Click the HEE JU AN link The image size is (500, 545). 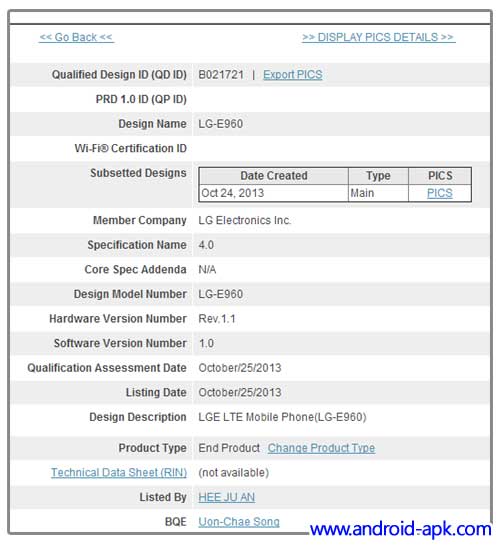(x=227, y=497)
